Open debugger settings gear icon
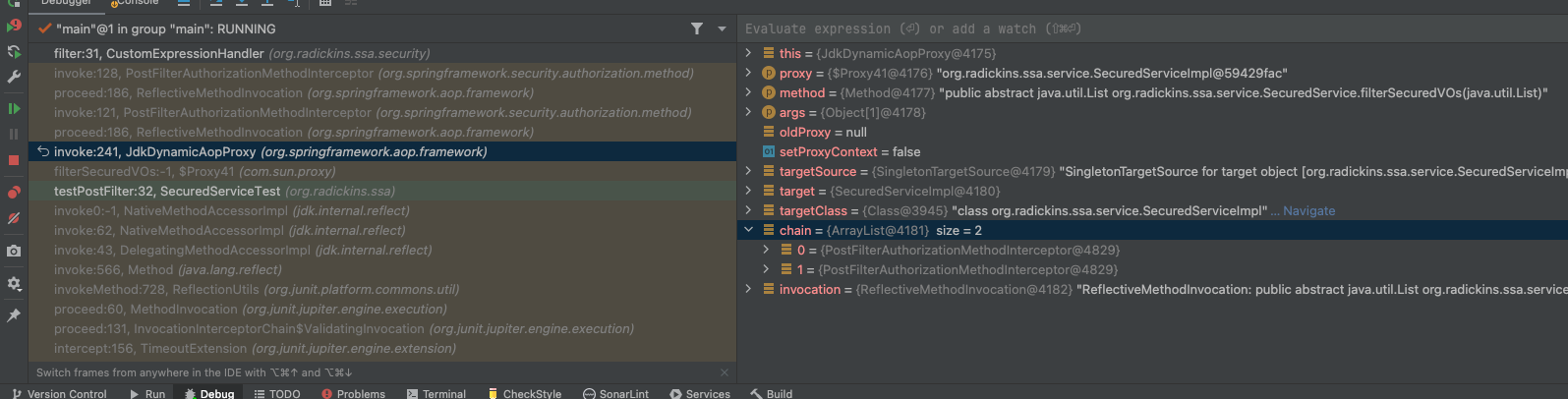This screenshot has height=399, width=1568. point(14,283)
